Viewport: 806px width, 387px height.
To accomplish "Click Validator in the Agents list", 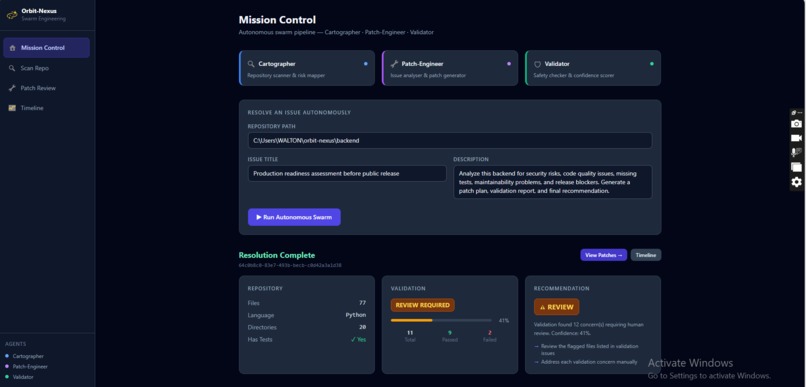I will tap(23, 377).
